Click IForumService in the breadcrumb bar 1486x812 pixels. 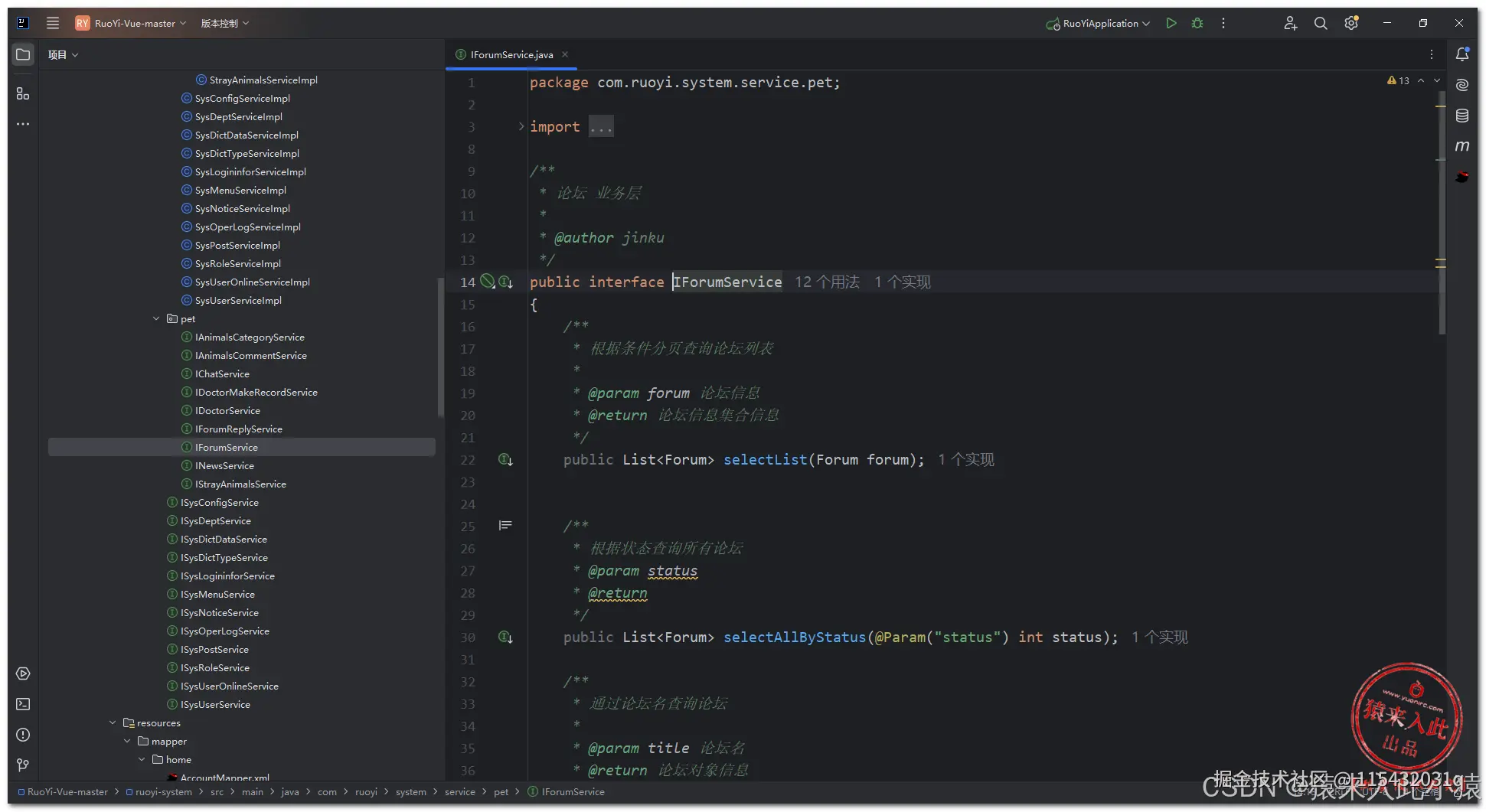567,792
